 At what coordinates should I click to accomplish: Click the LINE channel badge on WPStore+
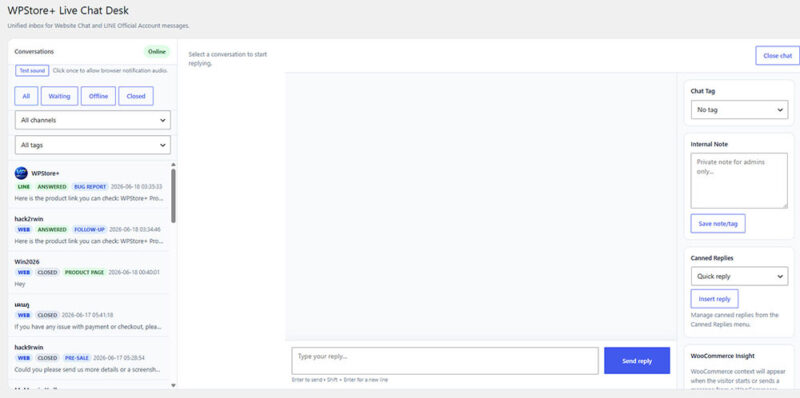[x=24, y=187]
